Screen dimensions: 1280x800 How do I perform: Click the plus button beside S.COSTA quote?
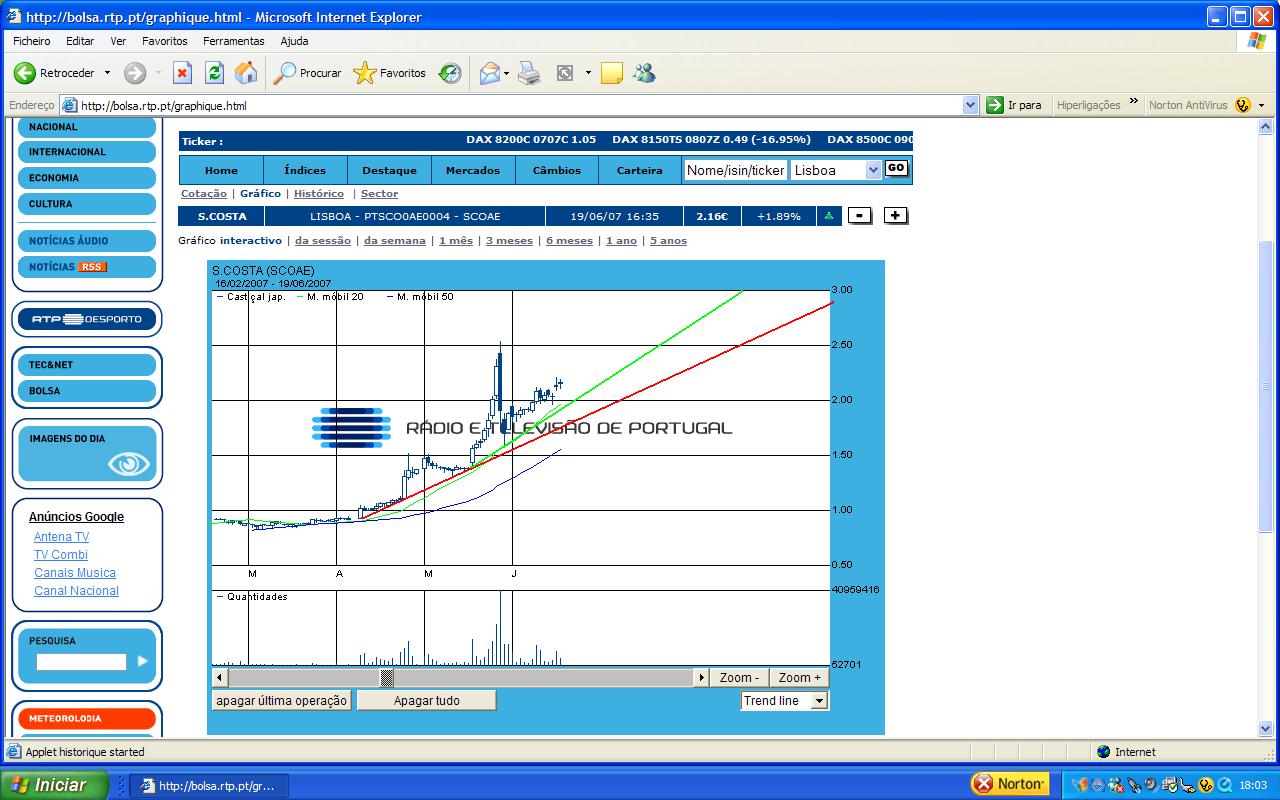895,215
